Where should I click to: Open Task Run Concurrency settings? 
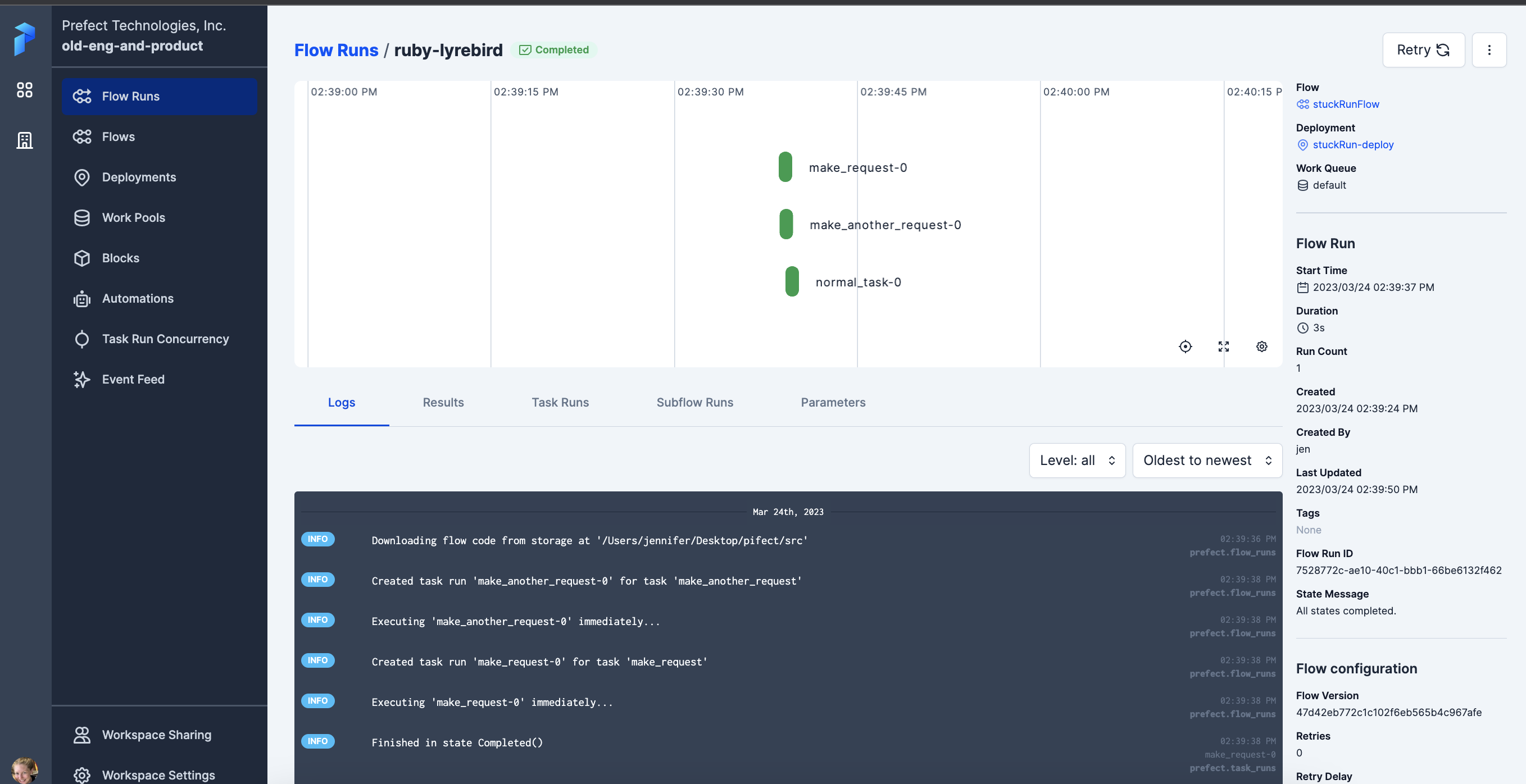[165, 339]
